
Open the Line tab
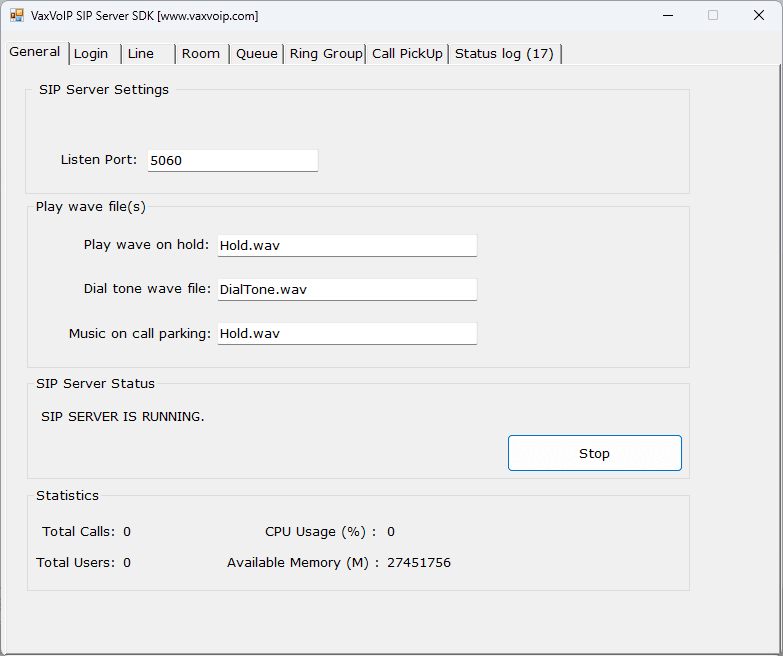[x=149, y=54]
